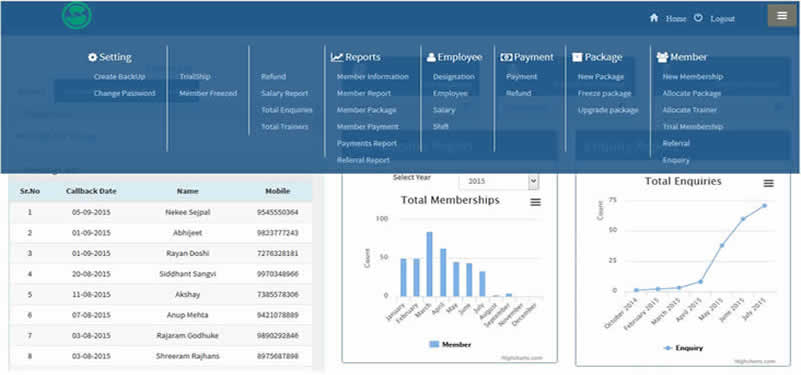The height and width of the screenshot is (375, 801).
Task: Select the Siddhant Sangvi name cell
Action: tap(187, 274)
